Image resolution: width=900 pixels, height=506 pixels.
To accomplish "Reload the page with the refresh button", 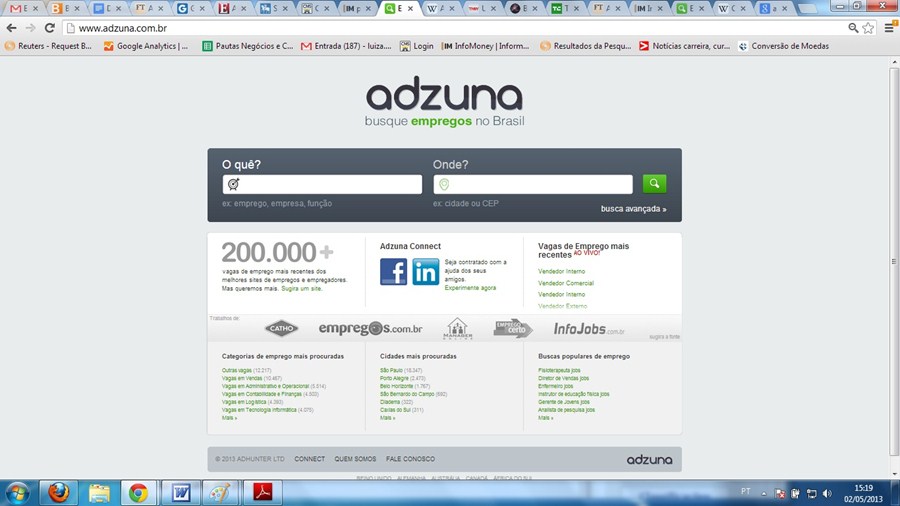I will [50, 28].
